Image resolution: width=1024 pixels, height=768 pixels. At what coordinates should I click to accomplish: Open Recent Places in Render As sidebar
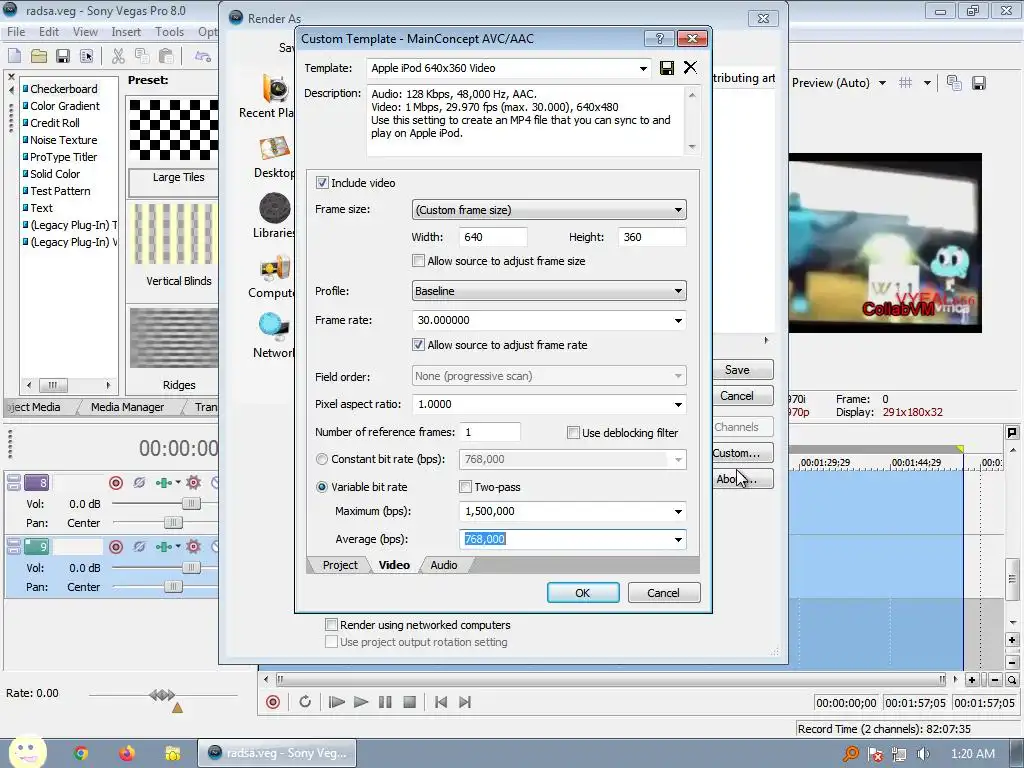tap(267, 97)
